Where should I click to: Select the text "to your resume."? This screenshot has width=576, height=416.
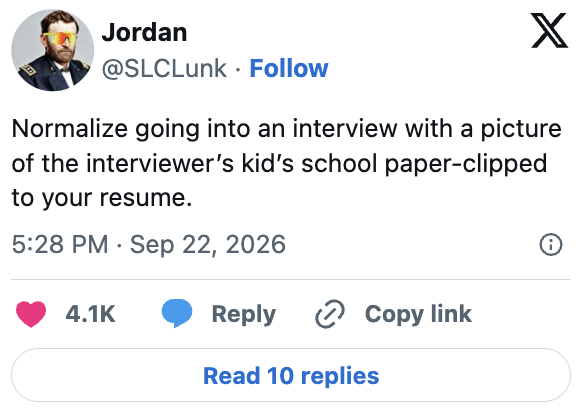click(x=102, y=198)
